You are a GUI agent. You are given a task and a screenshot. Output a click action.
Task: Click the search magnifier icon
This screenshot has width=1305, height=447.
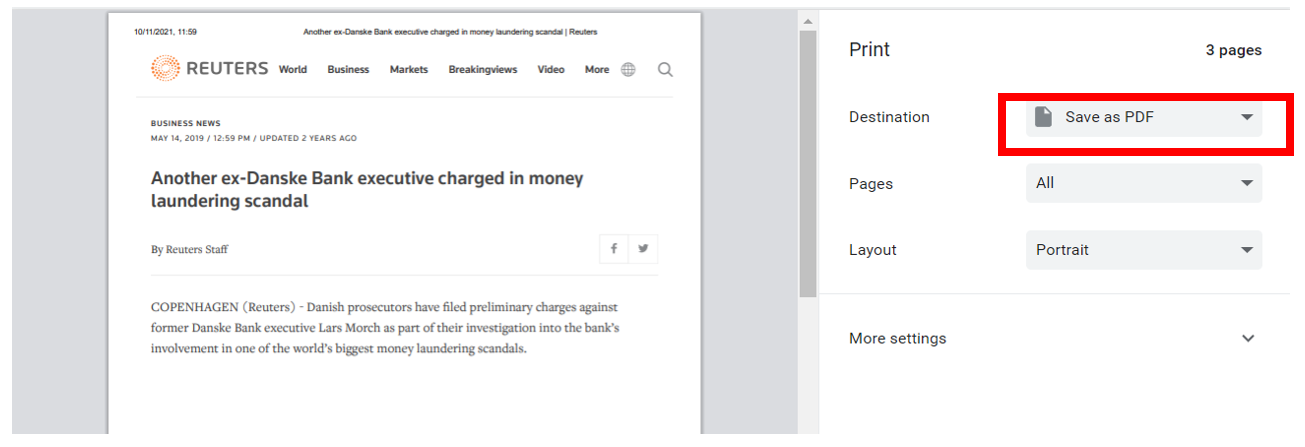tap(665, 70)
